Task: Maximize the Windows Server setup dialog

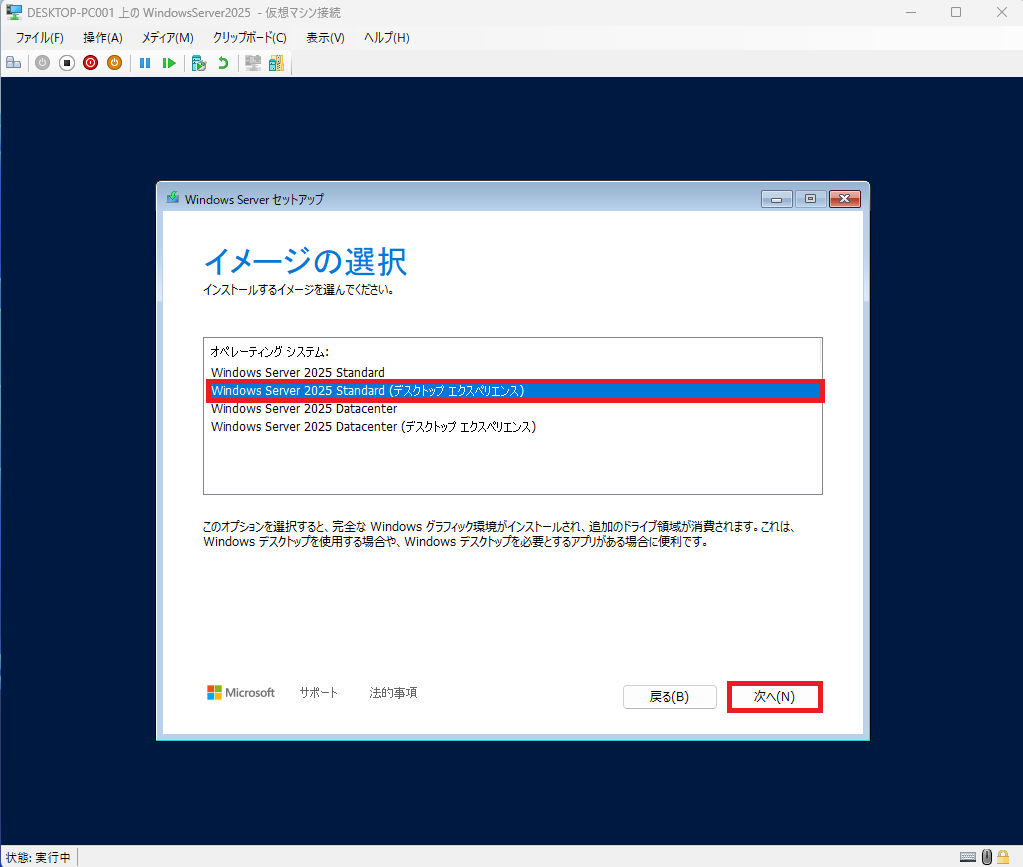Action: [810, 199]
